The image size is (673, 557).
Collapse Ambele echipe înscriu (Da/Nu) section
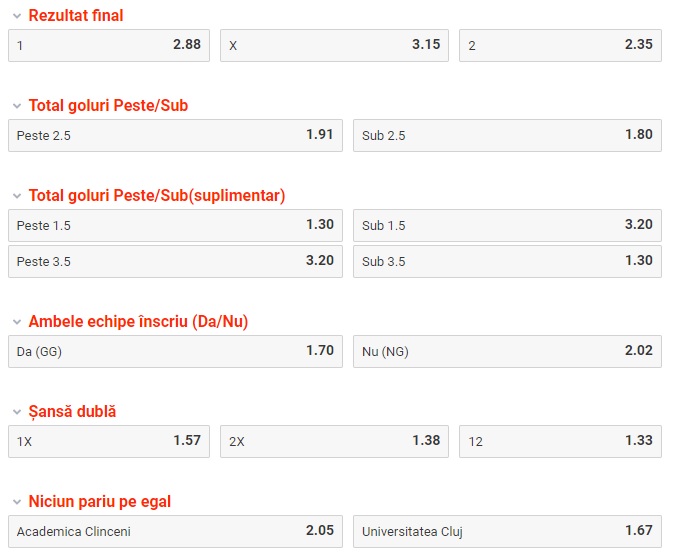coord(17,322)
